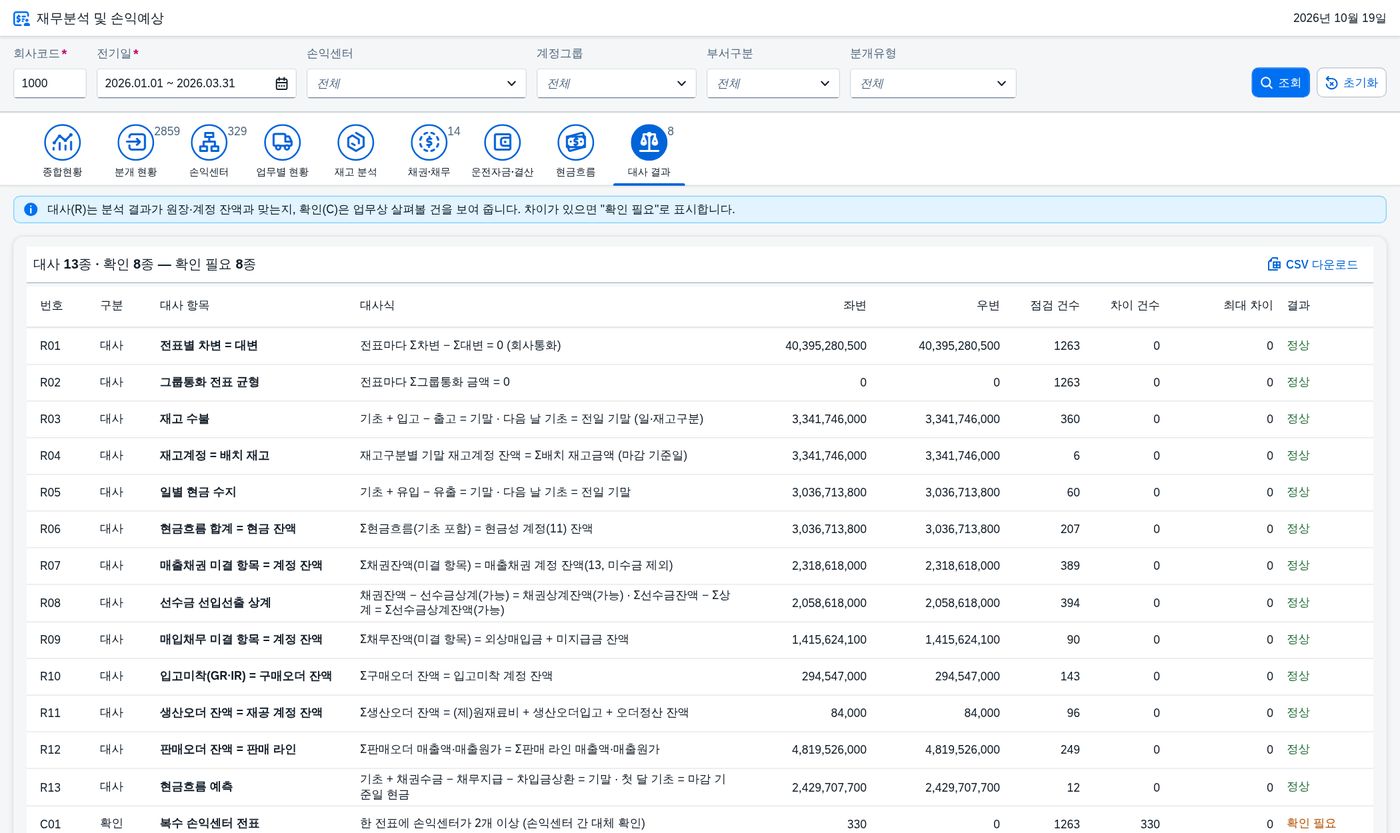Select 입고미착(GR·IR) = 구매오더 잔액 item
This screenshot has width=1400, height=833.
[246, 676]
